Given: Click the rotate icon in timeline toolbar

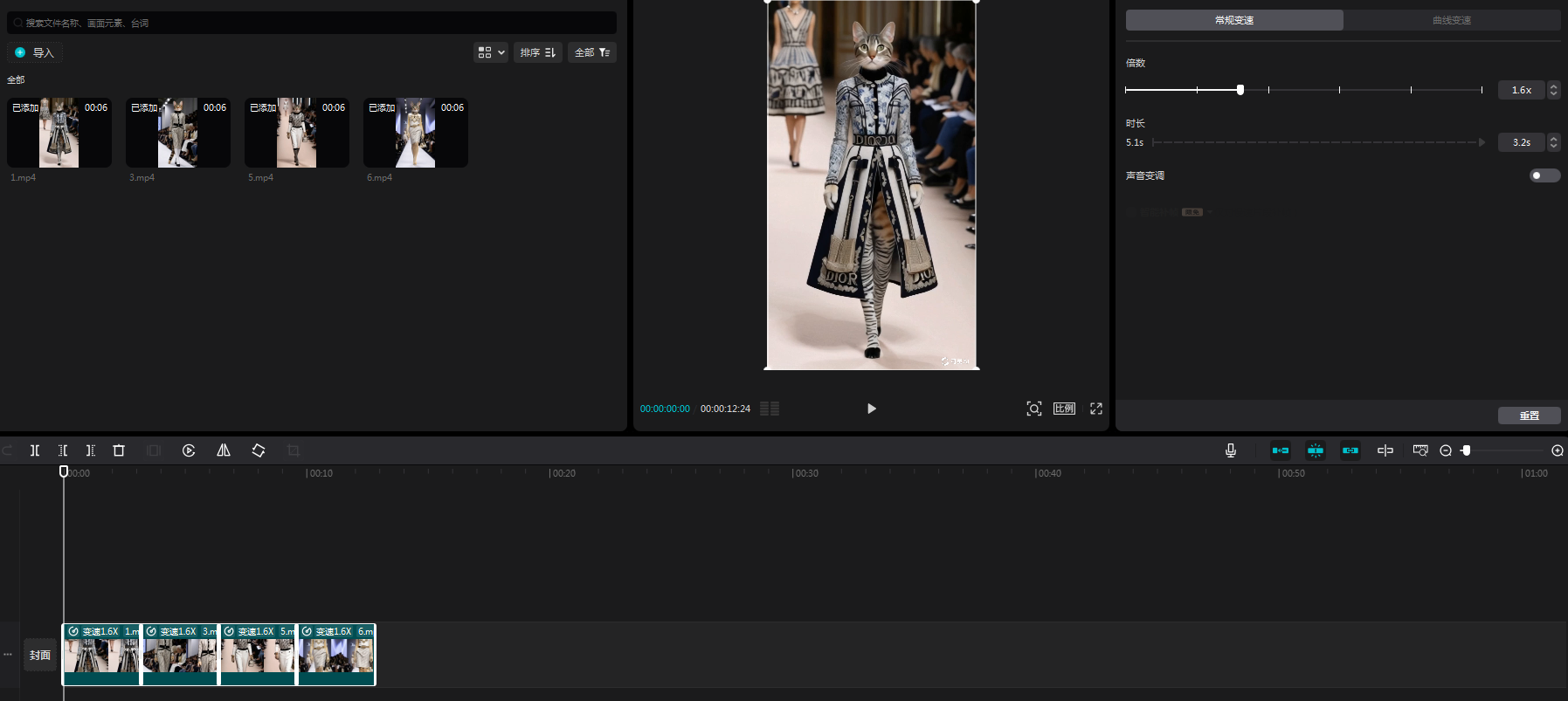Looking at the screenshot, I should [259, 450].
